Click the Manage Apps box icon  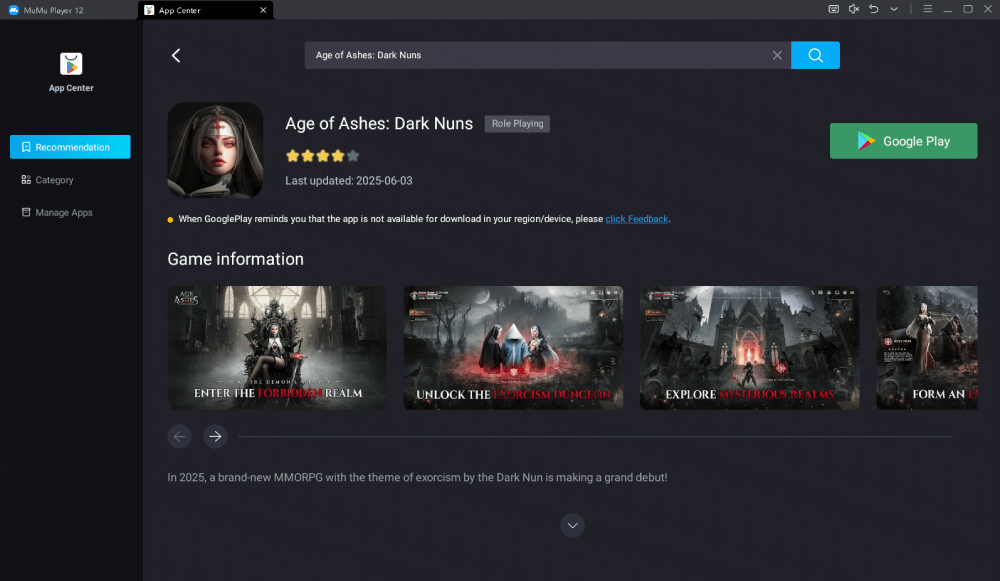pyautogui.click(x=26, y=212)
